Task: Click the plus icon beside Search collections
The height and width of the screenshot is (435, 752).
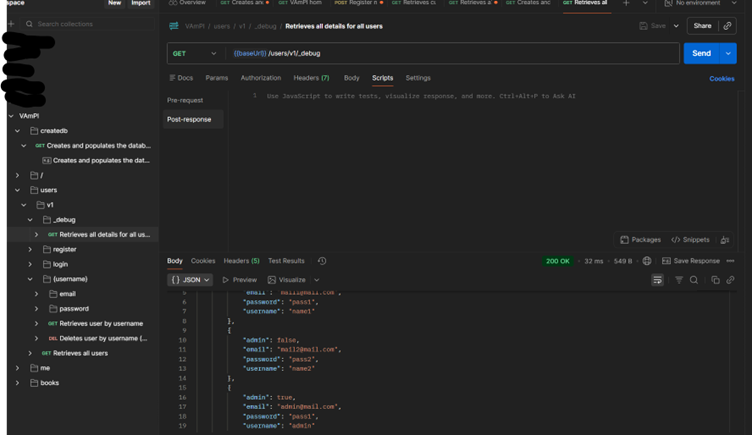Action: pyautogui.click(x=11, y=24)
